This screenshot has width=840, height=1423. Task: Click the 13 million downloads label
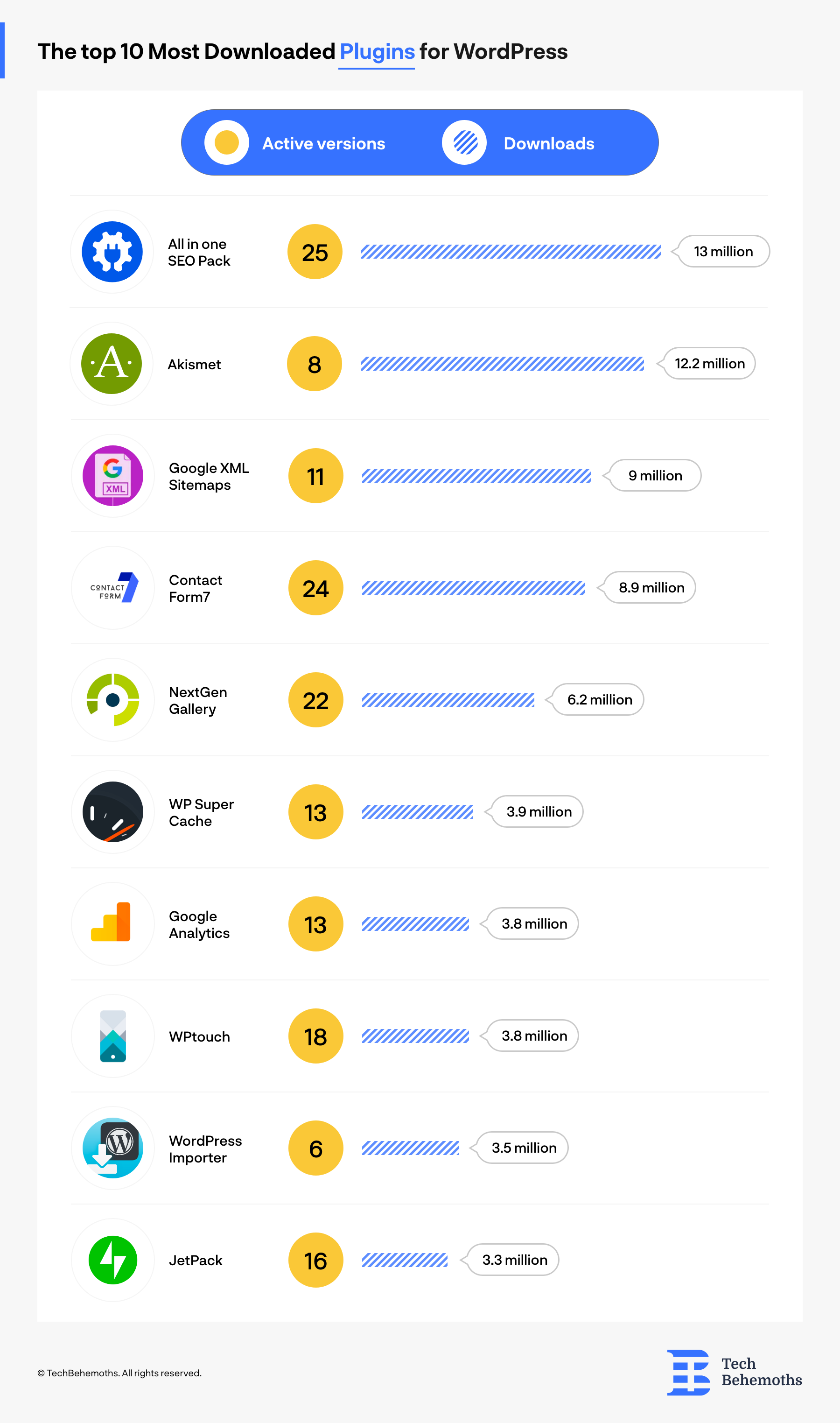tap(723, 252)
